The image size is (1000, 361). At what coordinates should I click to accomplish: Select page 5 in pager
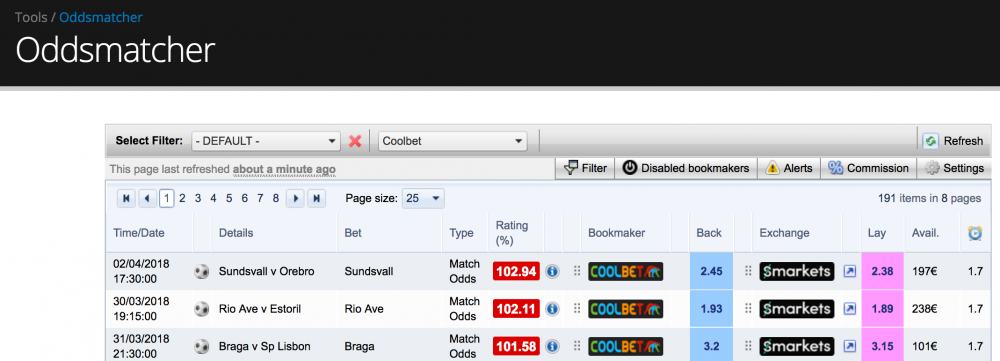coord(229,198)
